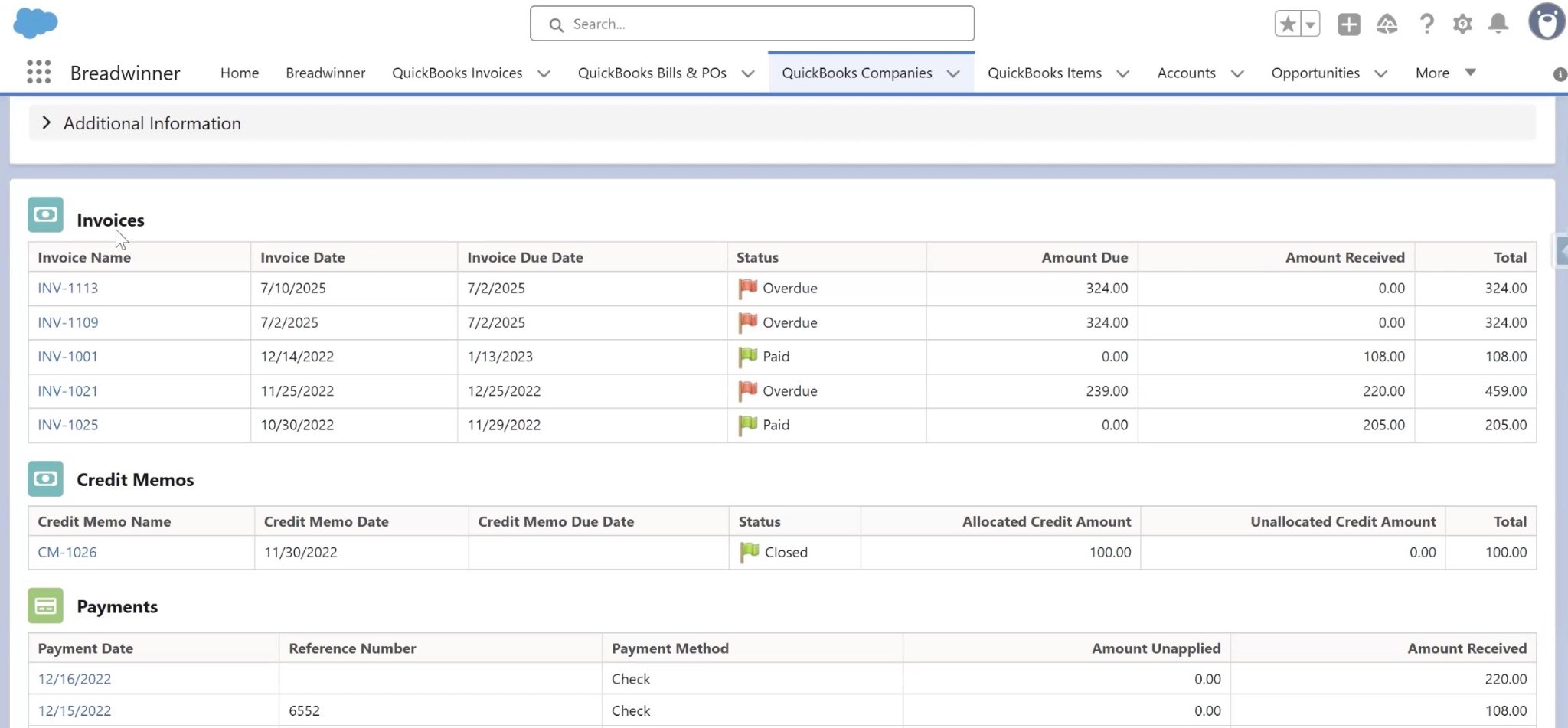This screenshot has width=1568, height=728.
Task: Open the App Launcher waffle icon
Action: pos(38,71)
